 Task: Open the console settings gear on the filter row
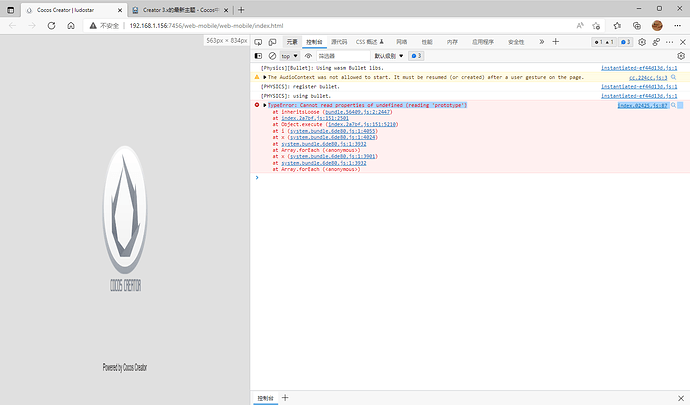[x=681, y=56]
